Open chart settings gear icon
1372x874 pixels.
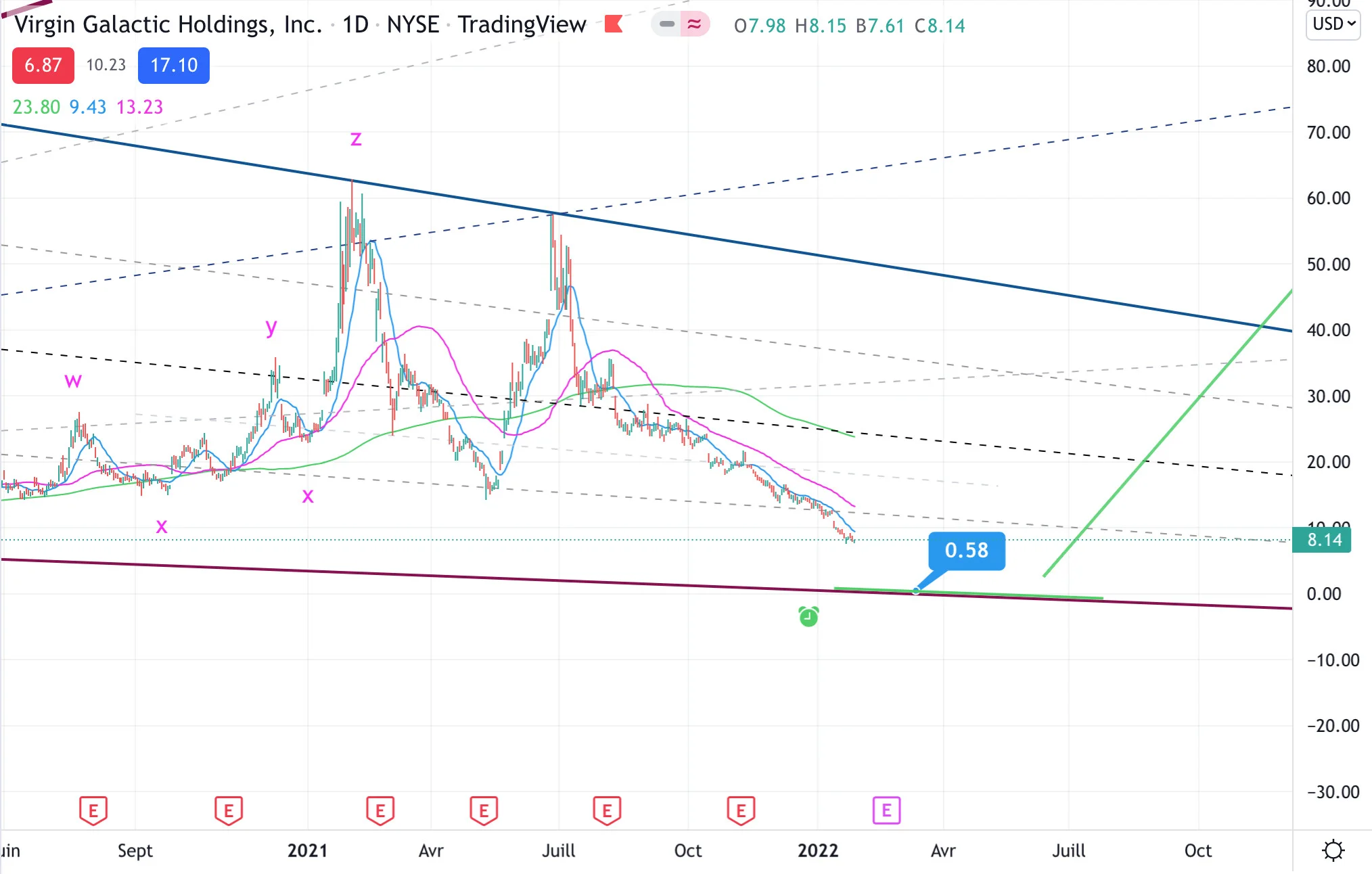[1333, 850]
